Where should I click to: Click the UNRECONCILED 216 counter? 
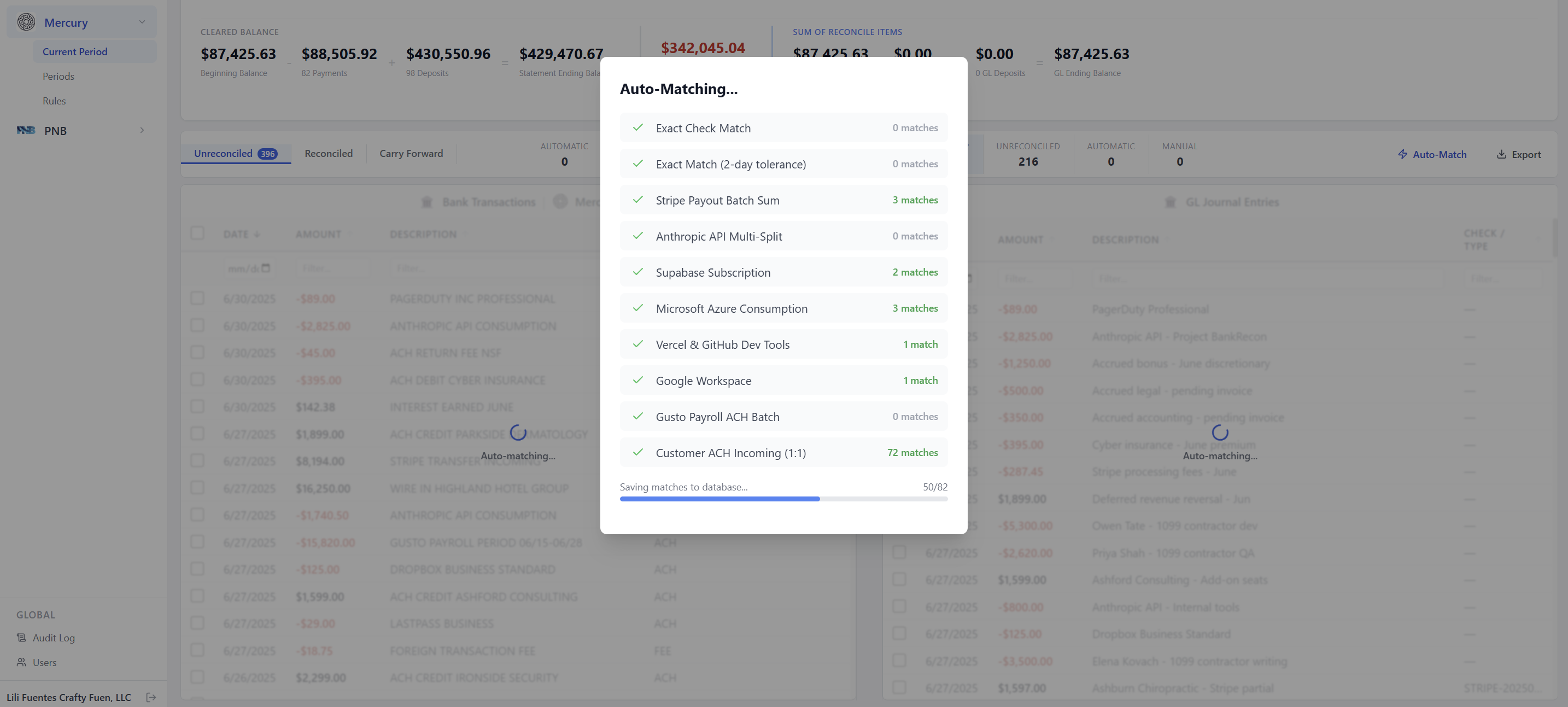[x=1028, y=154]
